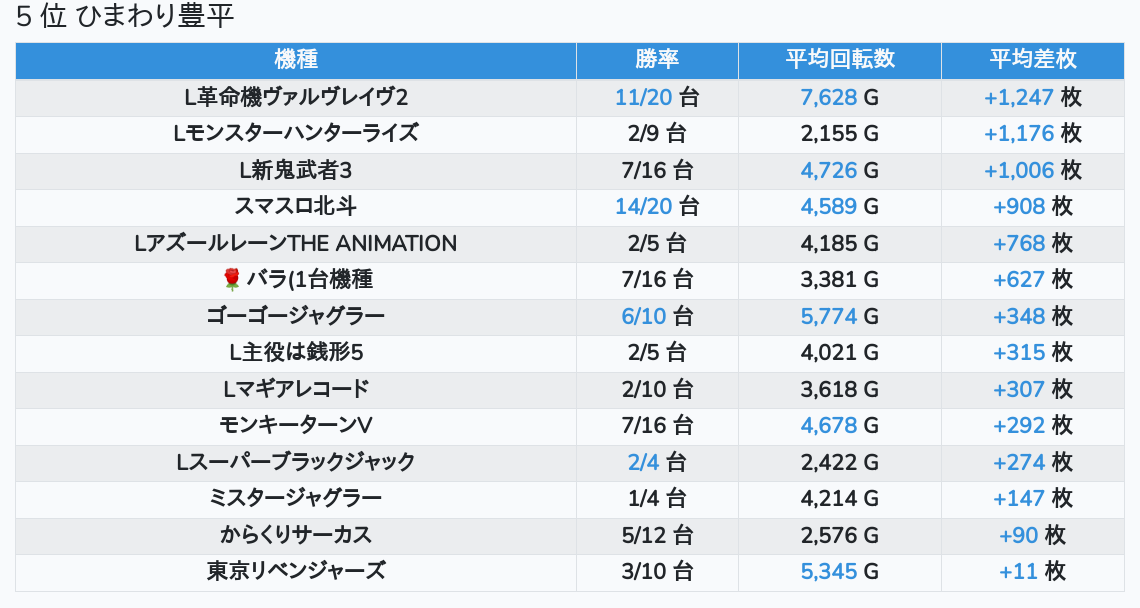Viewport: 1140px width, 608px height.
Task: Click the 平均回転数 column header
Action: click(x=839, y=60)
